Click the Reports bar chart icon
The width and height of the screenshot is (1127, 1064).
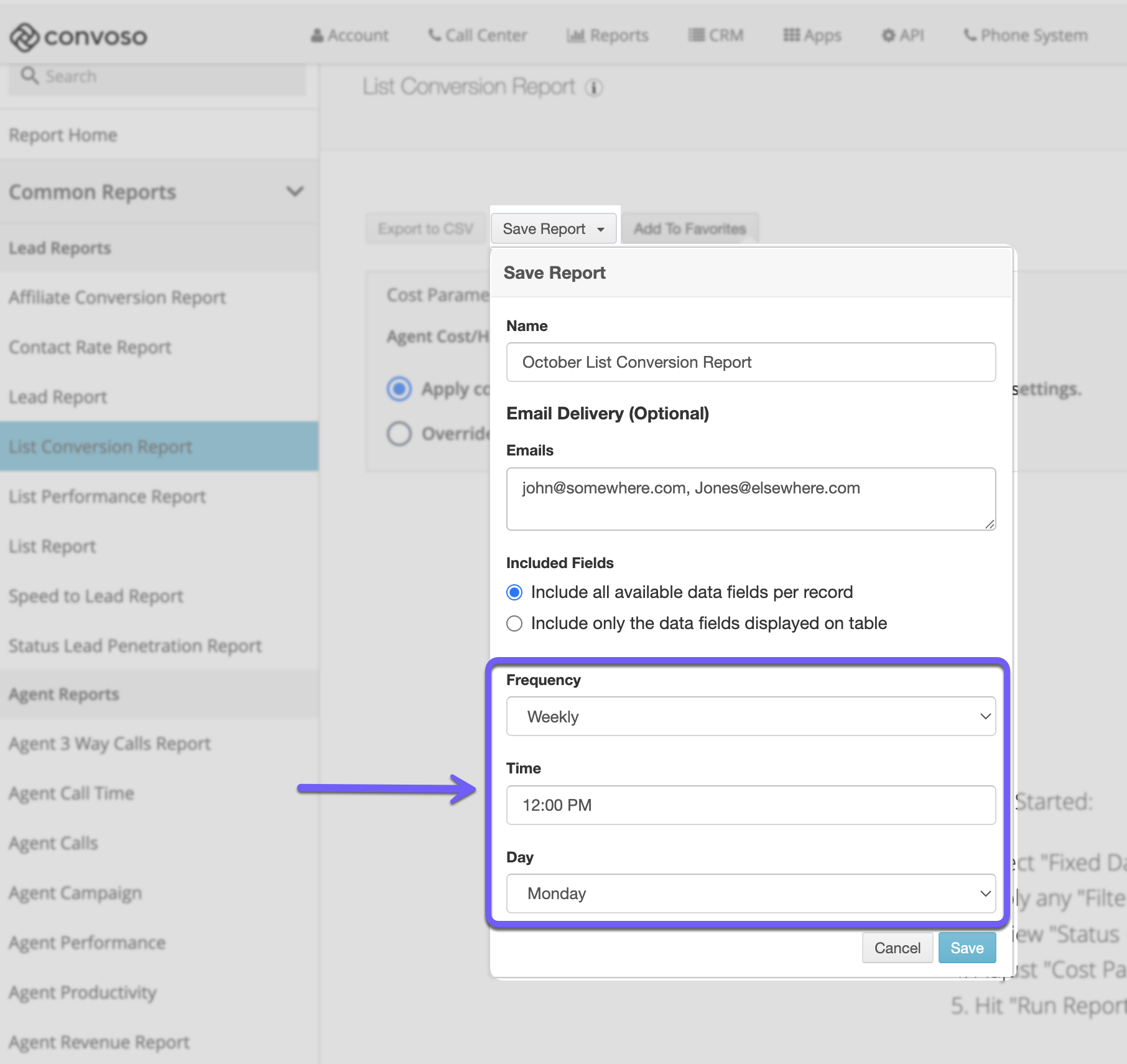[575, 35]
